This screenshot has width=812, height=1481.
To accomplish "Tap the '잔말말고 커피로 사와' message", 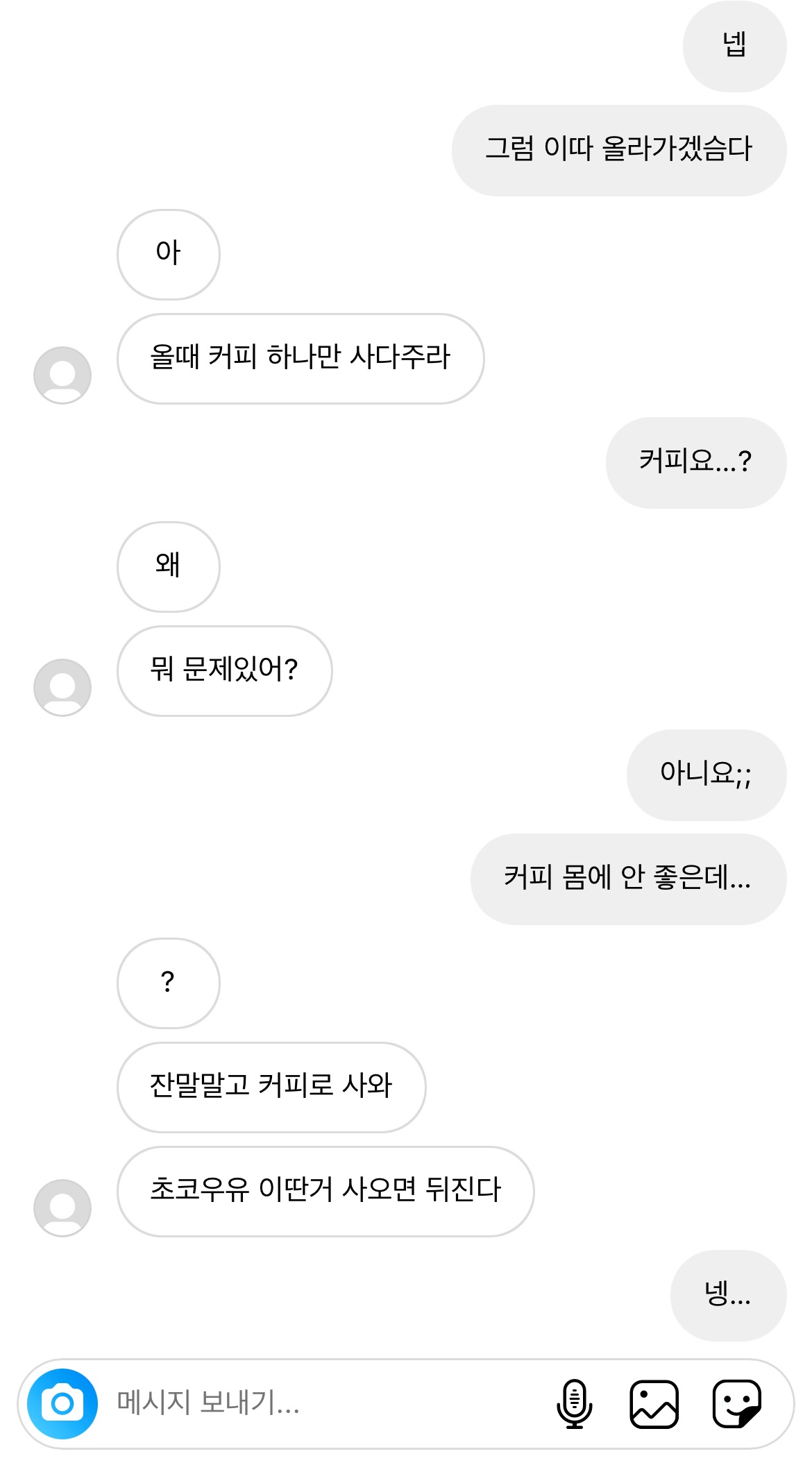I will tap(271, 1087).
